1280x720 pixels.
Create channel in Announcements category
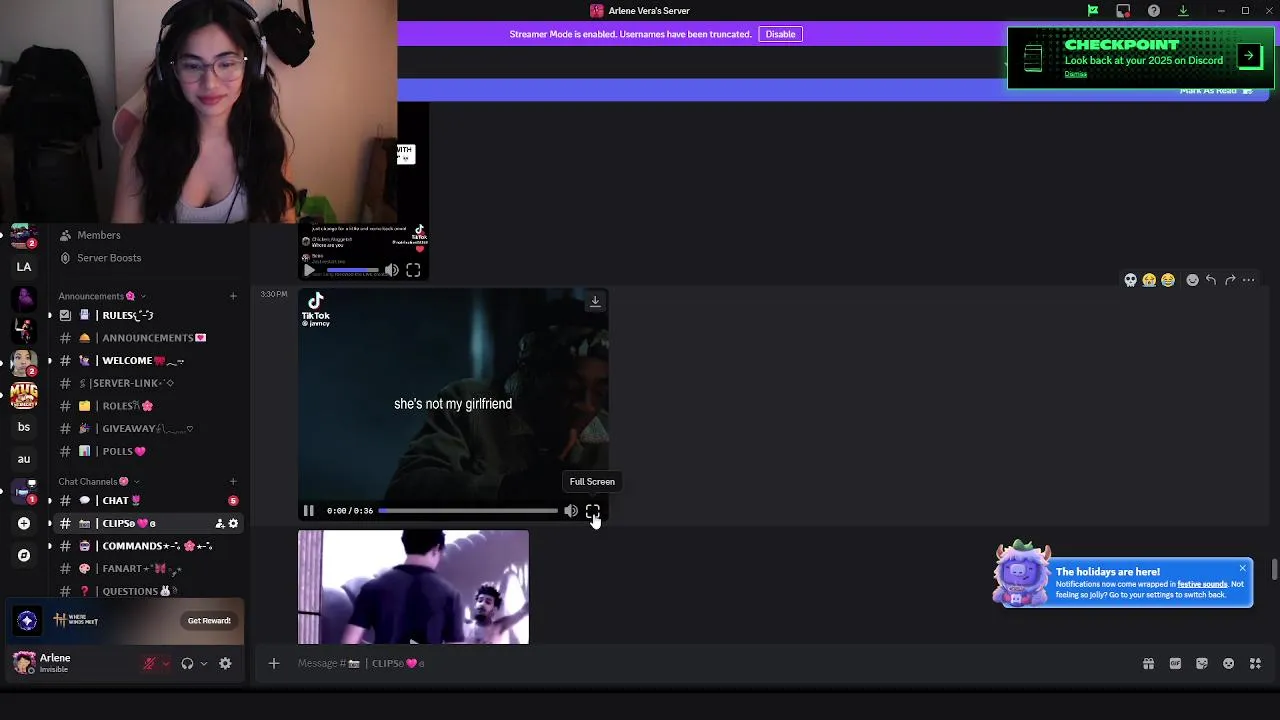point(233,296)
